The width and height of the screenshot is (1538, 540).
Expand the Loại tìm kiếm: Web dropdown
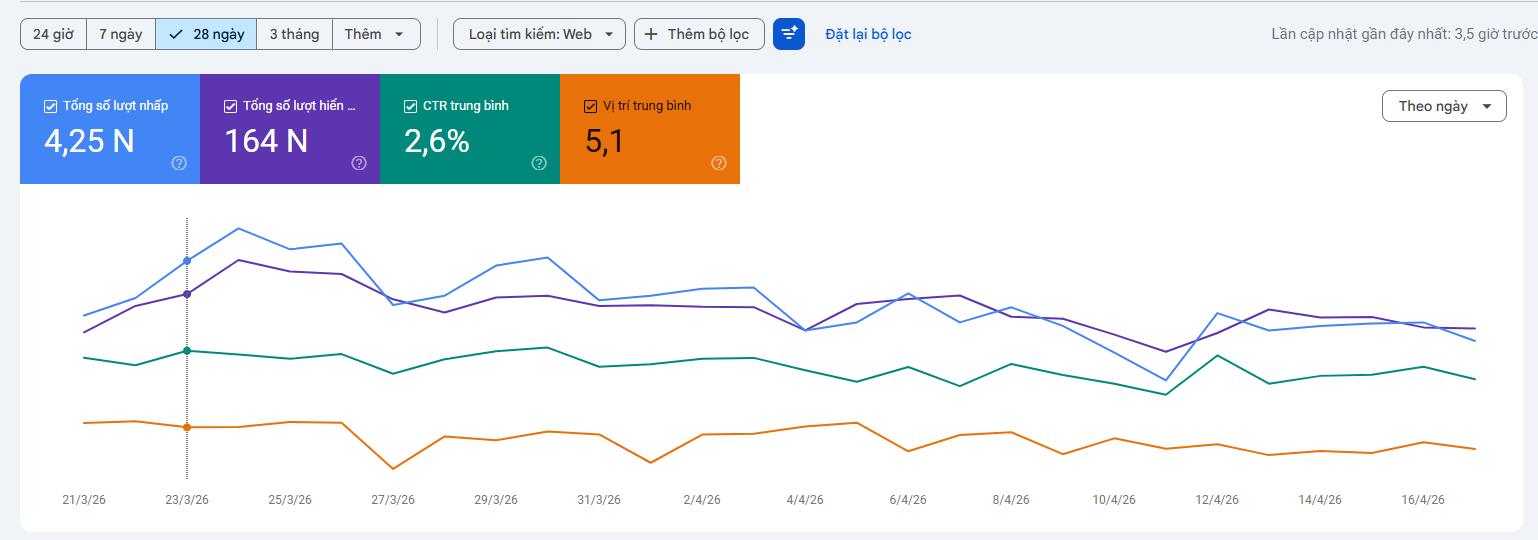pos(539,34)
